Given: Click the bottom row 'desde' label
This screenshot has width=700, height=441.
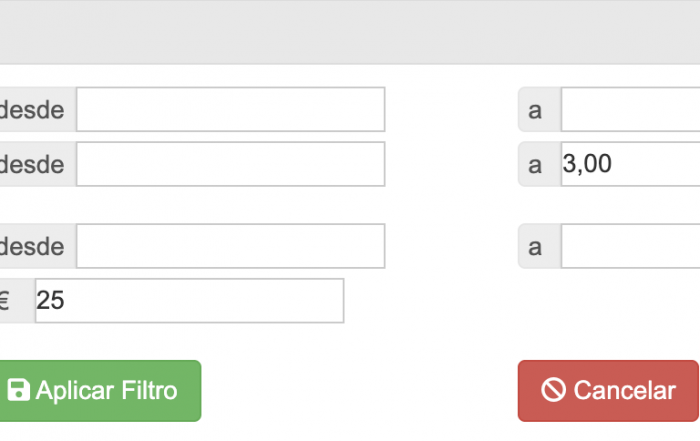Looking at the screenshot, I should tap(32, 246).
